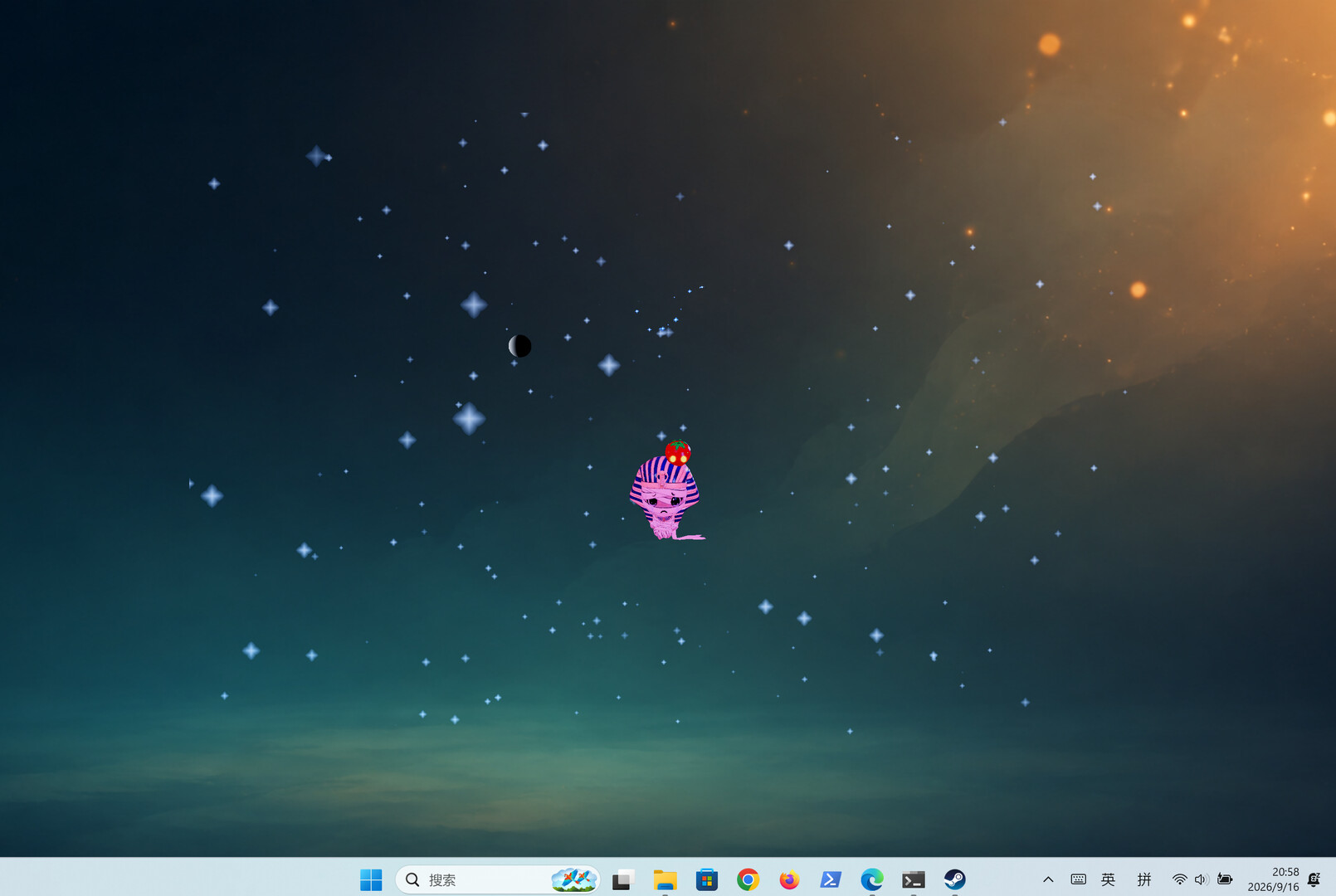Launch File Explorer from the taskbar
The image size is (1336, 896).
pos(665,879)
